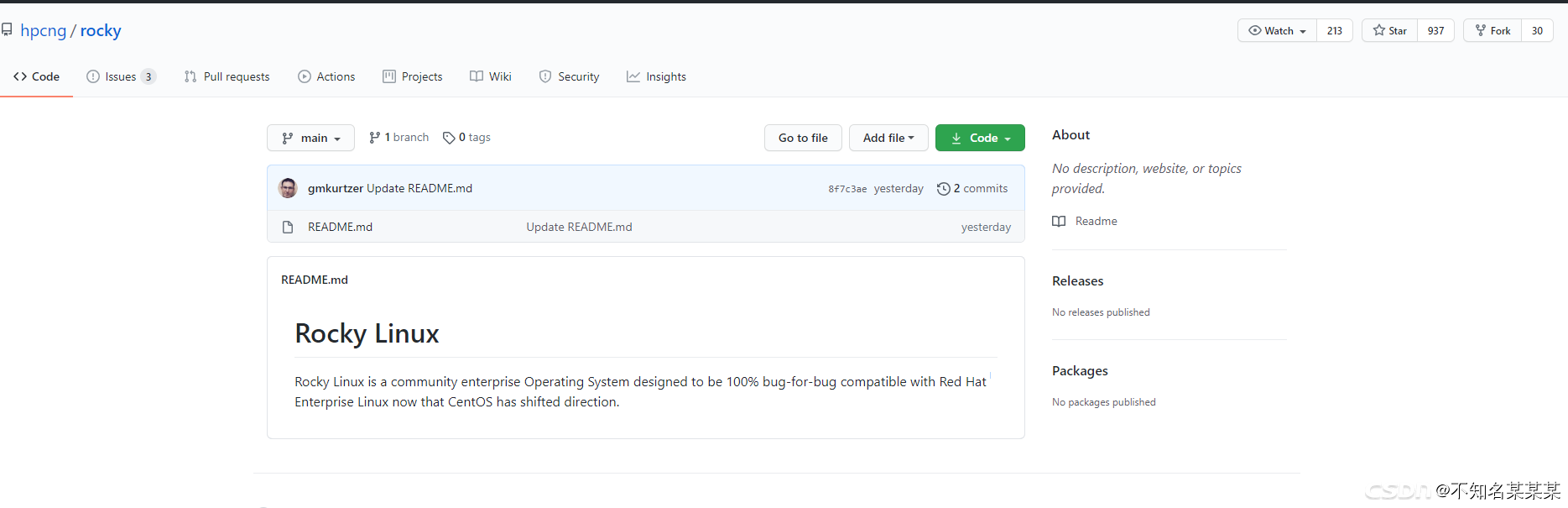View the 30 forks count
Image resolution: width=1568 pixels, height=508 pixels.
tap(1537, 30)
